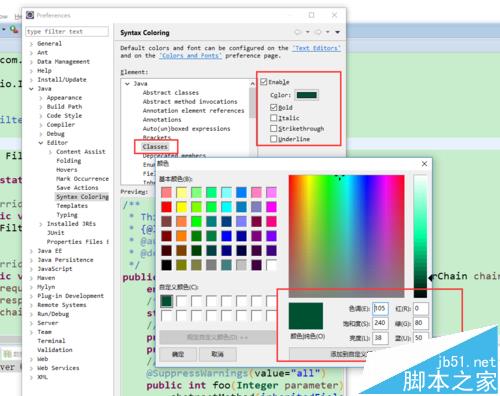This screenshot has width=500, height=396.
Task: Select 'Auto(un)boxed expressions' element
Action: tap(186, 129)
